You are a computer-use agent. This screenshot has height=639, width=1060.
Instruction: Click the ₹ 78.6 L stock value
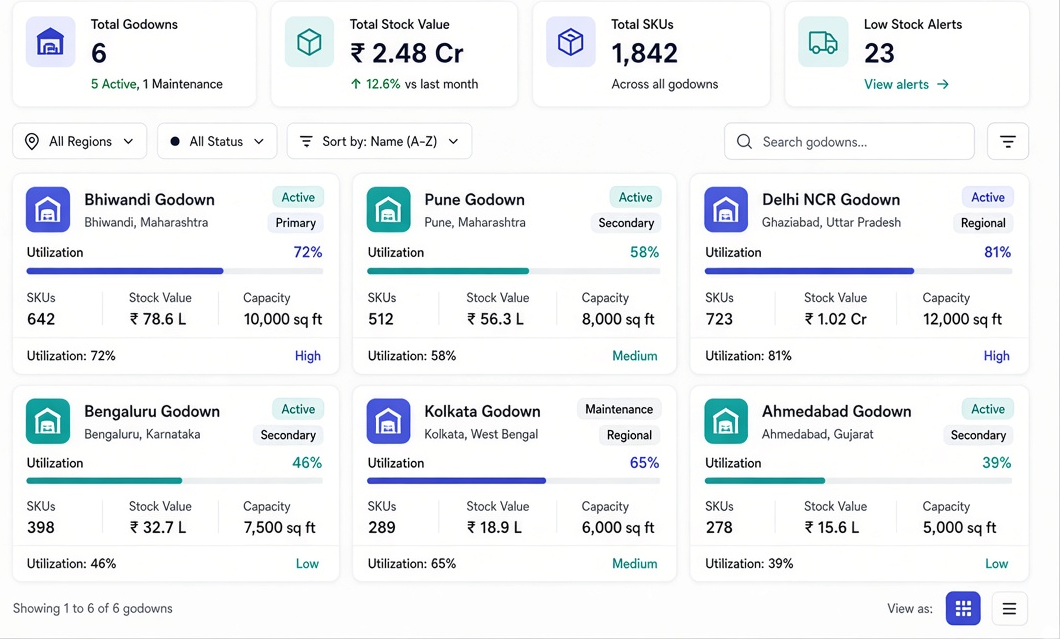tap(158, 319)
